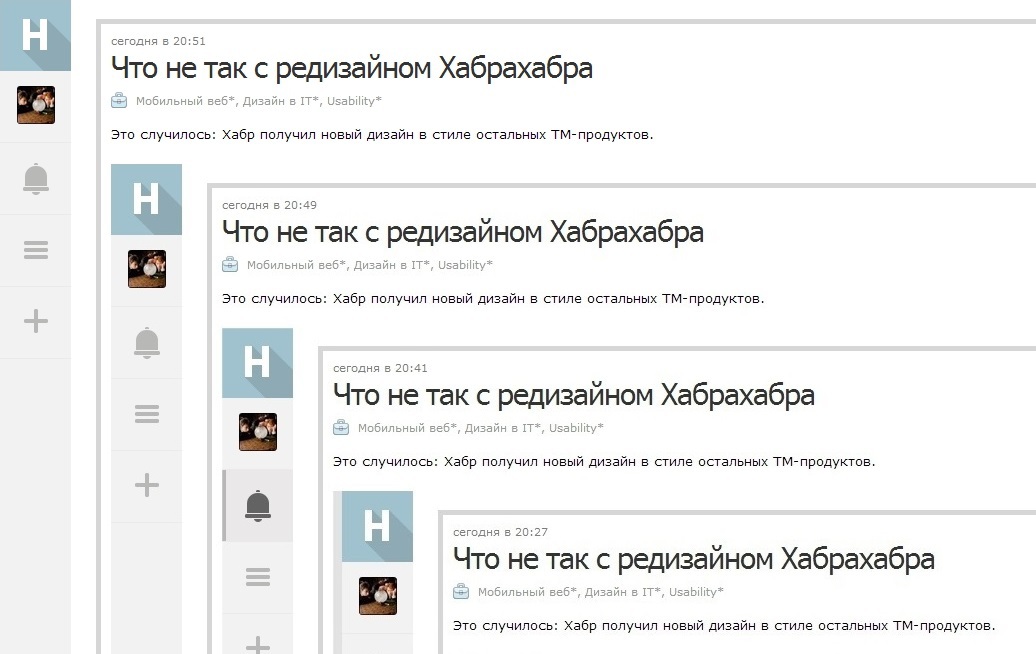
Task: Click the 'Это случилось' intro text under 20:51 post
Action: click(382, 135)
